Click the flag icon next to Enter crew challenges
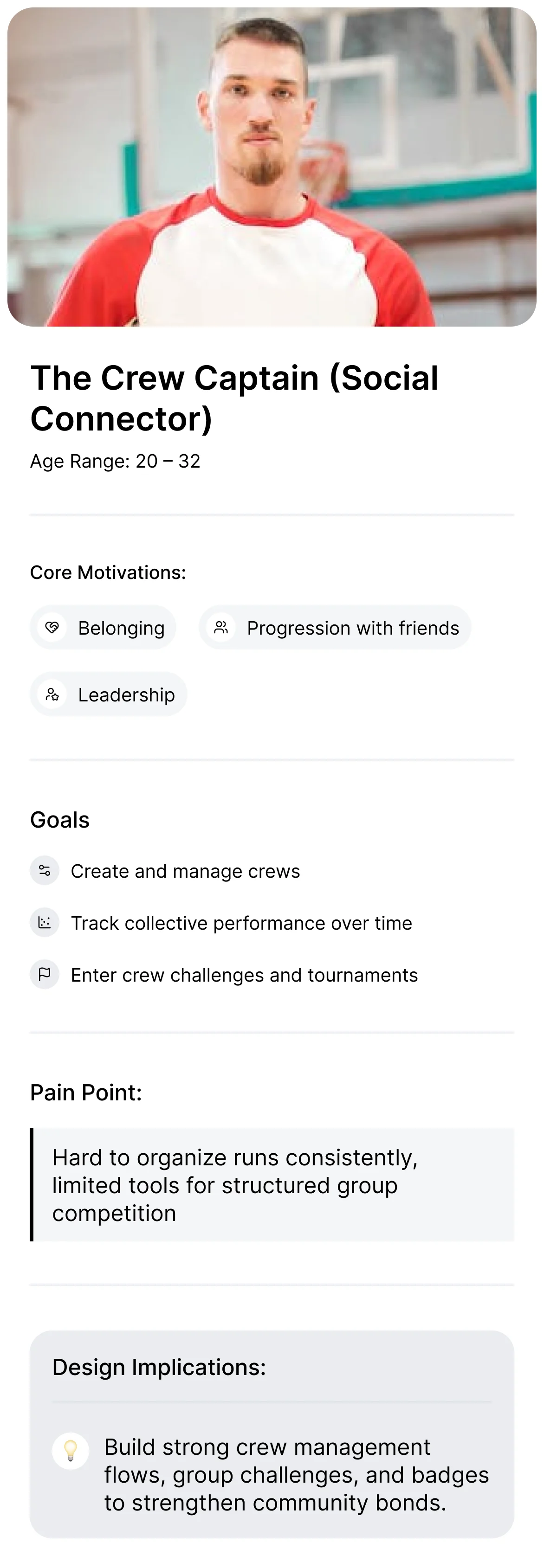 coord(45,974)
